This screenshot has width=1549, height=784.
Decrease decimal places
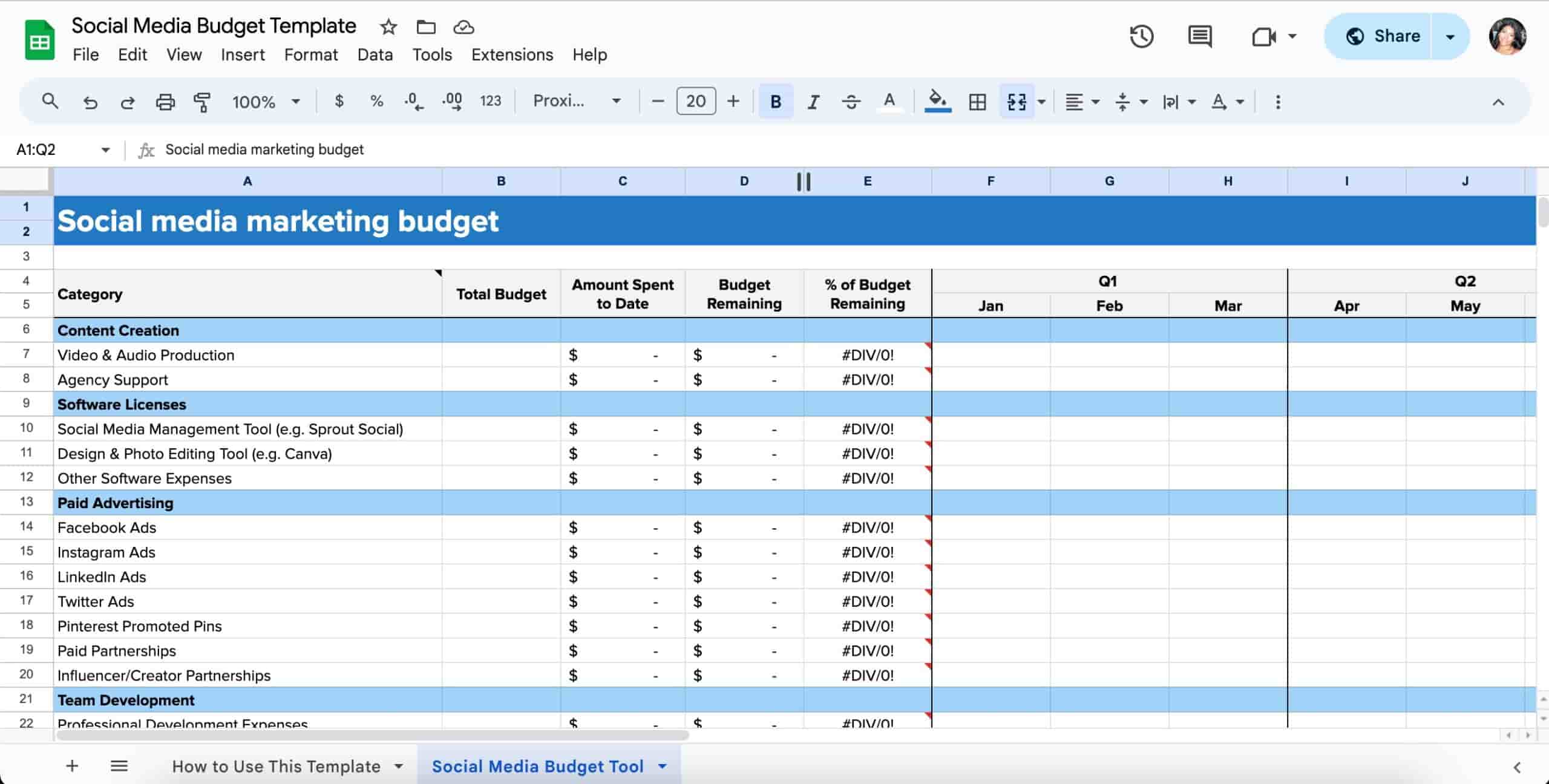pyautogui.click(x=413, y=101)
